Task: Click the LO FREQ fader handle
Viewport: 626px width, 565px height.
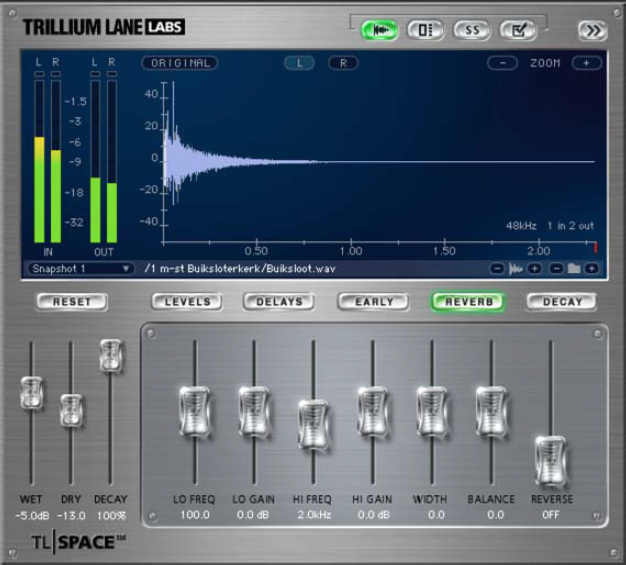Action: [x=194, y=411]
